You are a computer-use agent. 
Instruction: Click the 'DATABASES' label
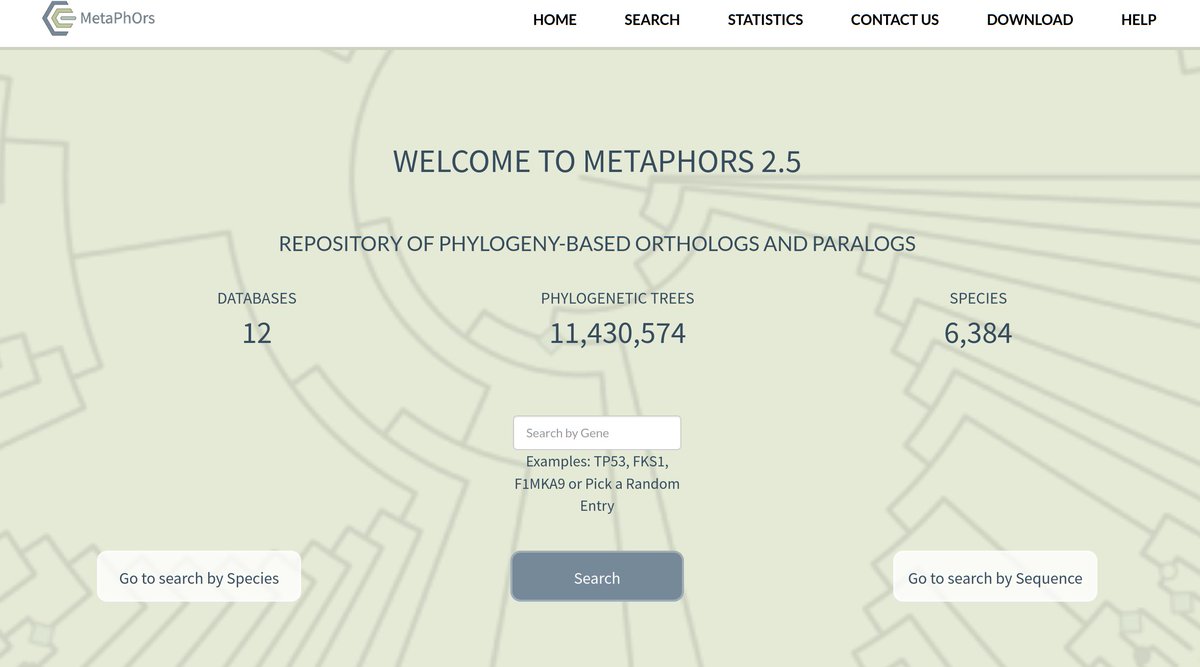(x=257, y=298)
